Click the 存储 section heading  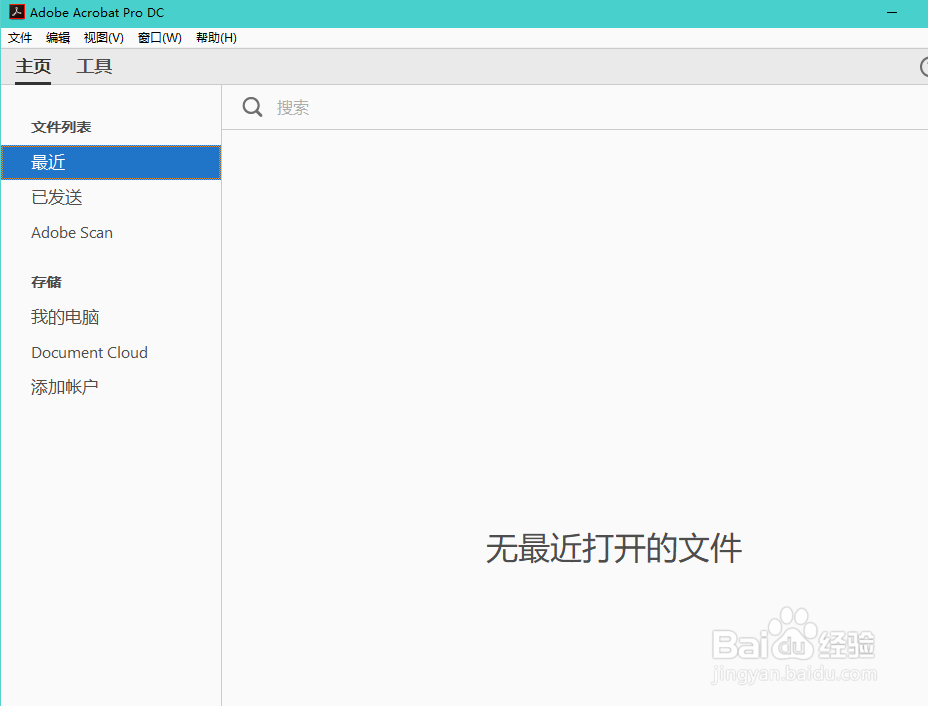click(46, 282)
